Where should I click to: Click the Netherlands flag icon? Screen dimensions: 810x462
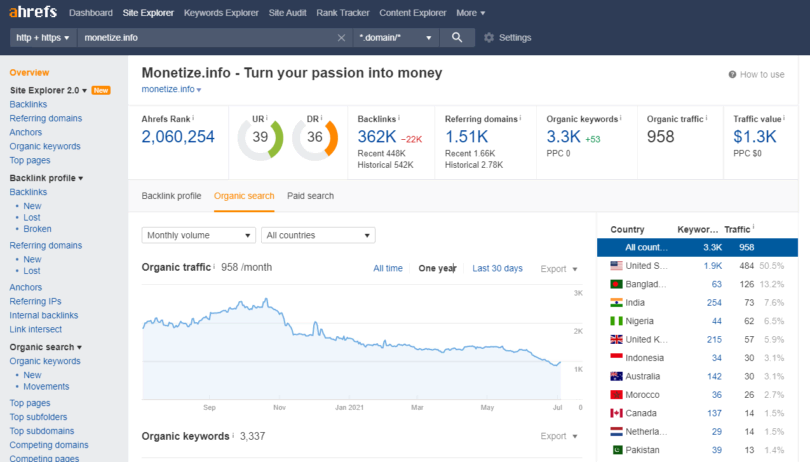pyautogui.click(x=616, y=432)
